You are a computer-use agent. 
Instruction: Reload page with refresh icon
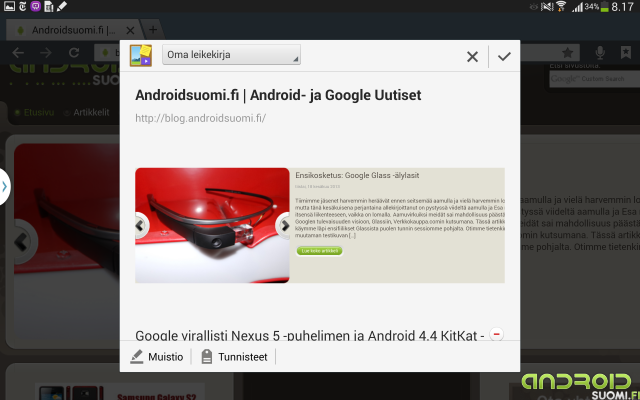[x=74, y=52]
